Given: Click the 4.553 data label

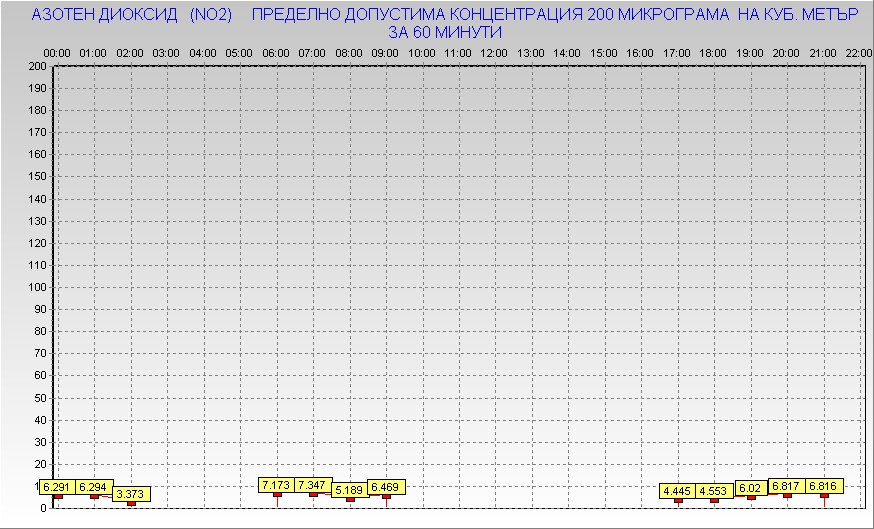Looking at the screenshot, I should pos(714,491).
